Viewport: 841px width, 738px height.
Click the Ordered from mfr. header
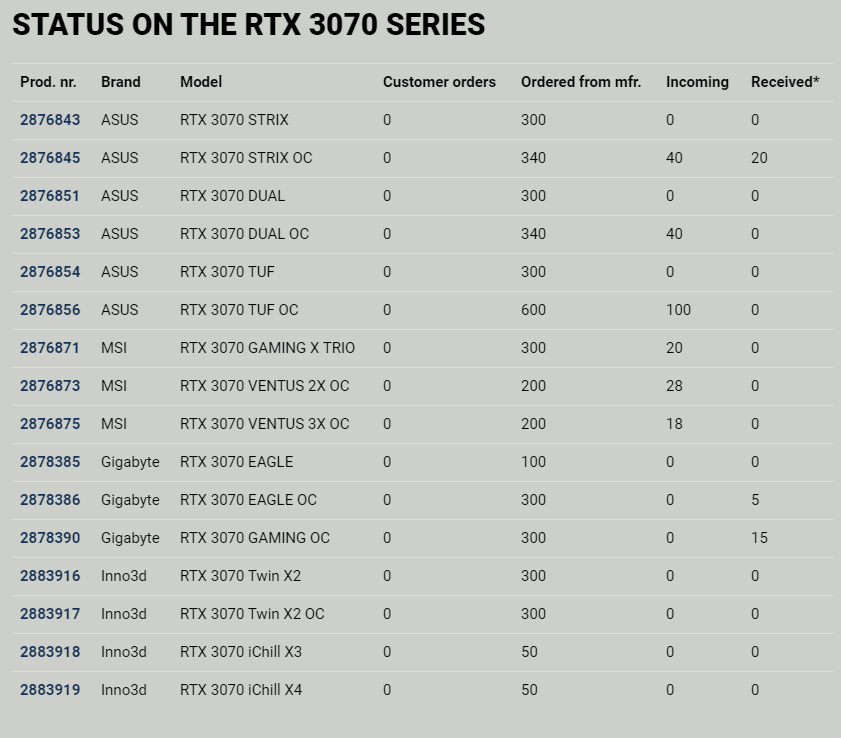click(x=580, y=82)
